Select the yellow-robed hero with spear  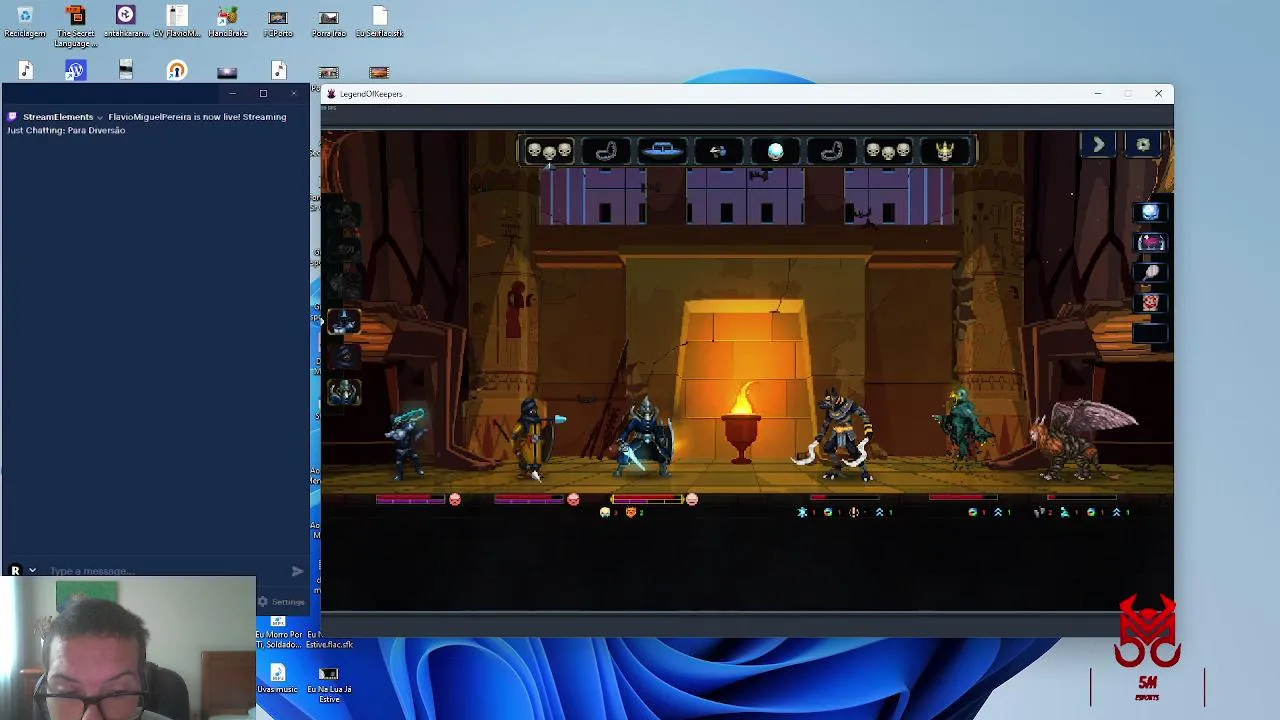pos(533,438)
